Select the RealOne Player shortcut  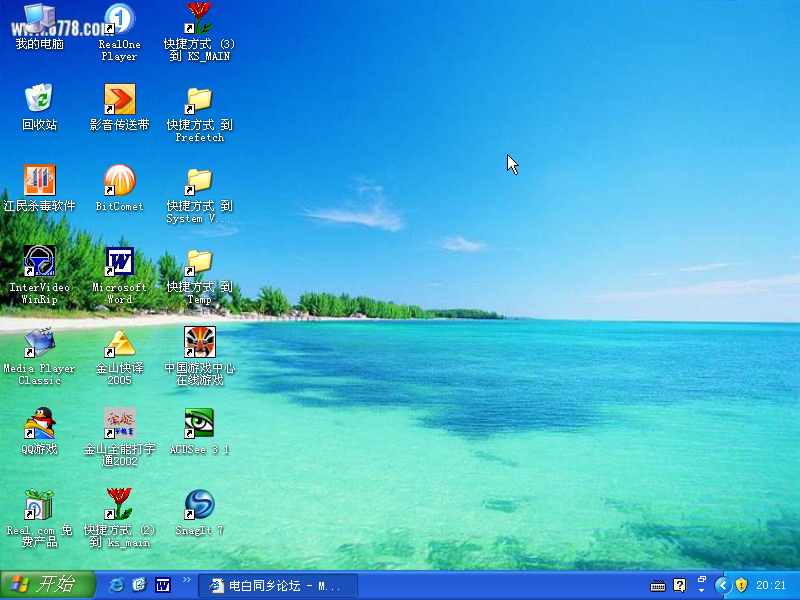119,20
